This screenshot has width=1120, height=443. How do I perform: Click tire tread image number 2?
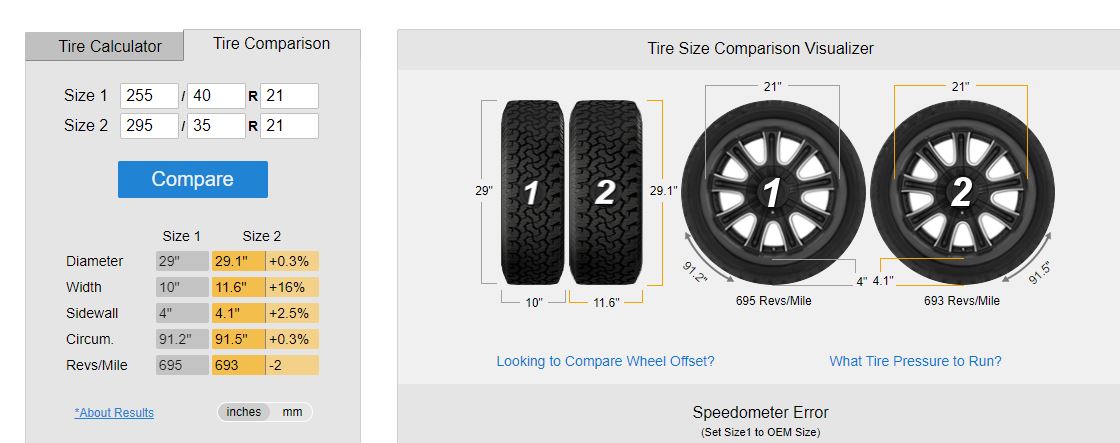point(604,192)
